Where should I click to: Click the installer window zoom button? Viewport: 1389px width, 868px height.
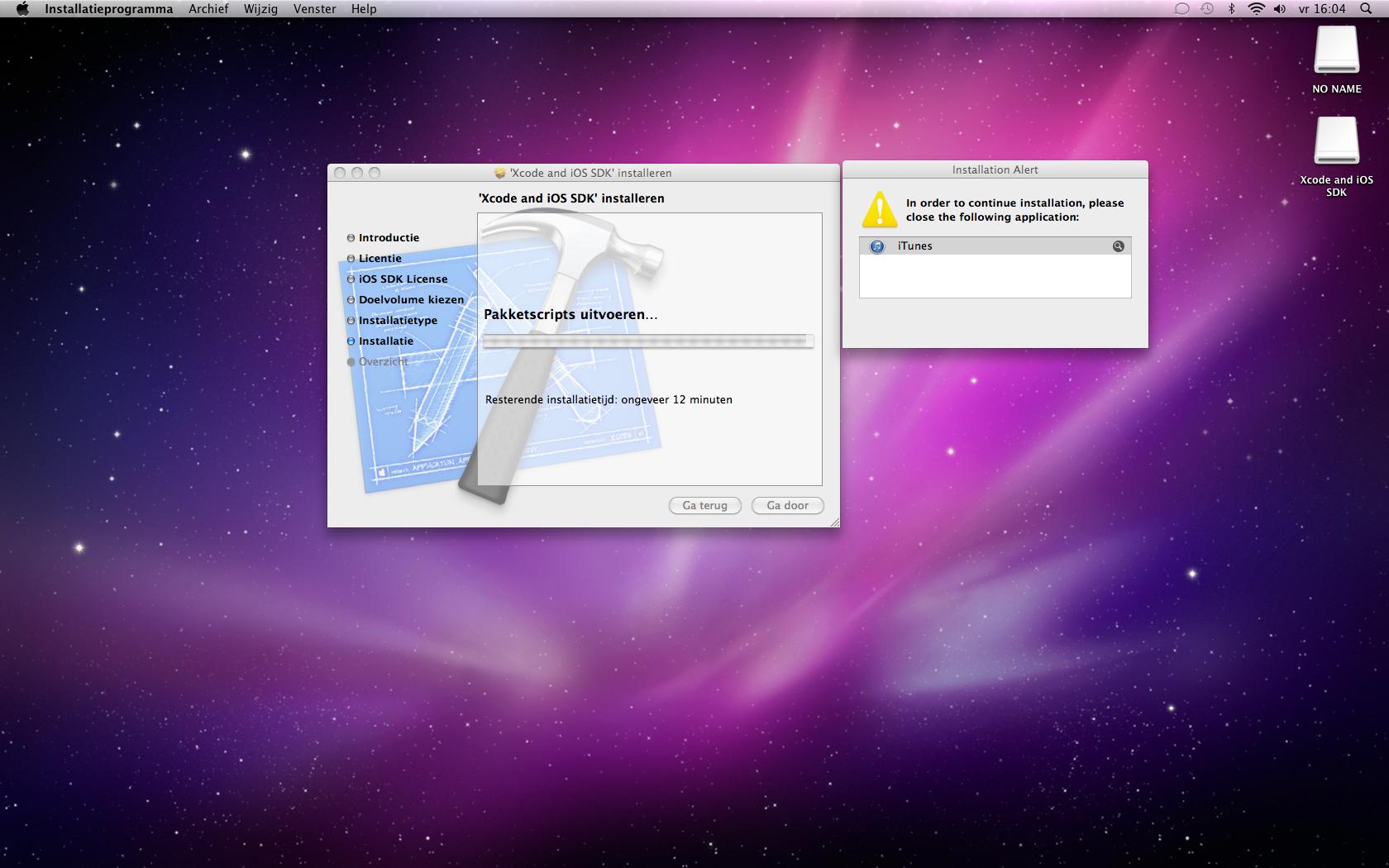(x=375, y=173)
